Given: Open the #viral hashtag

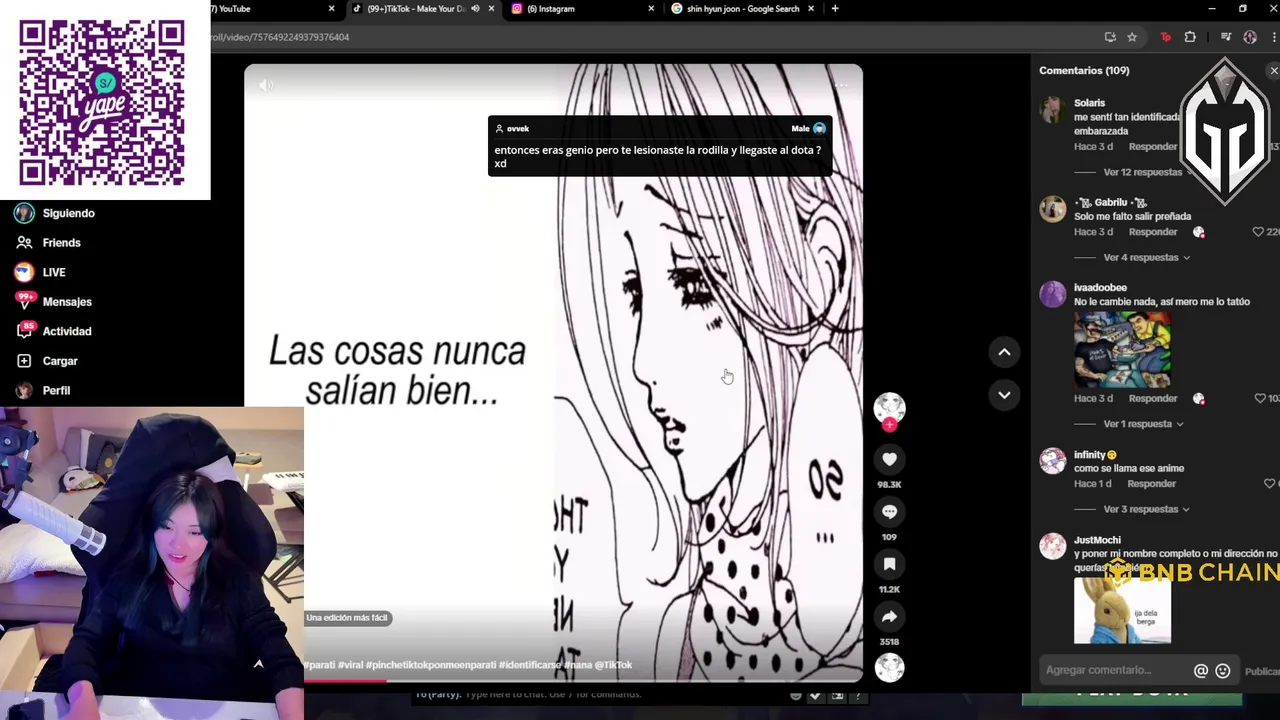Looking at the screenshot, I should [351, 665].
